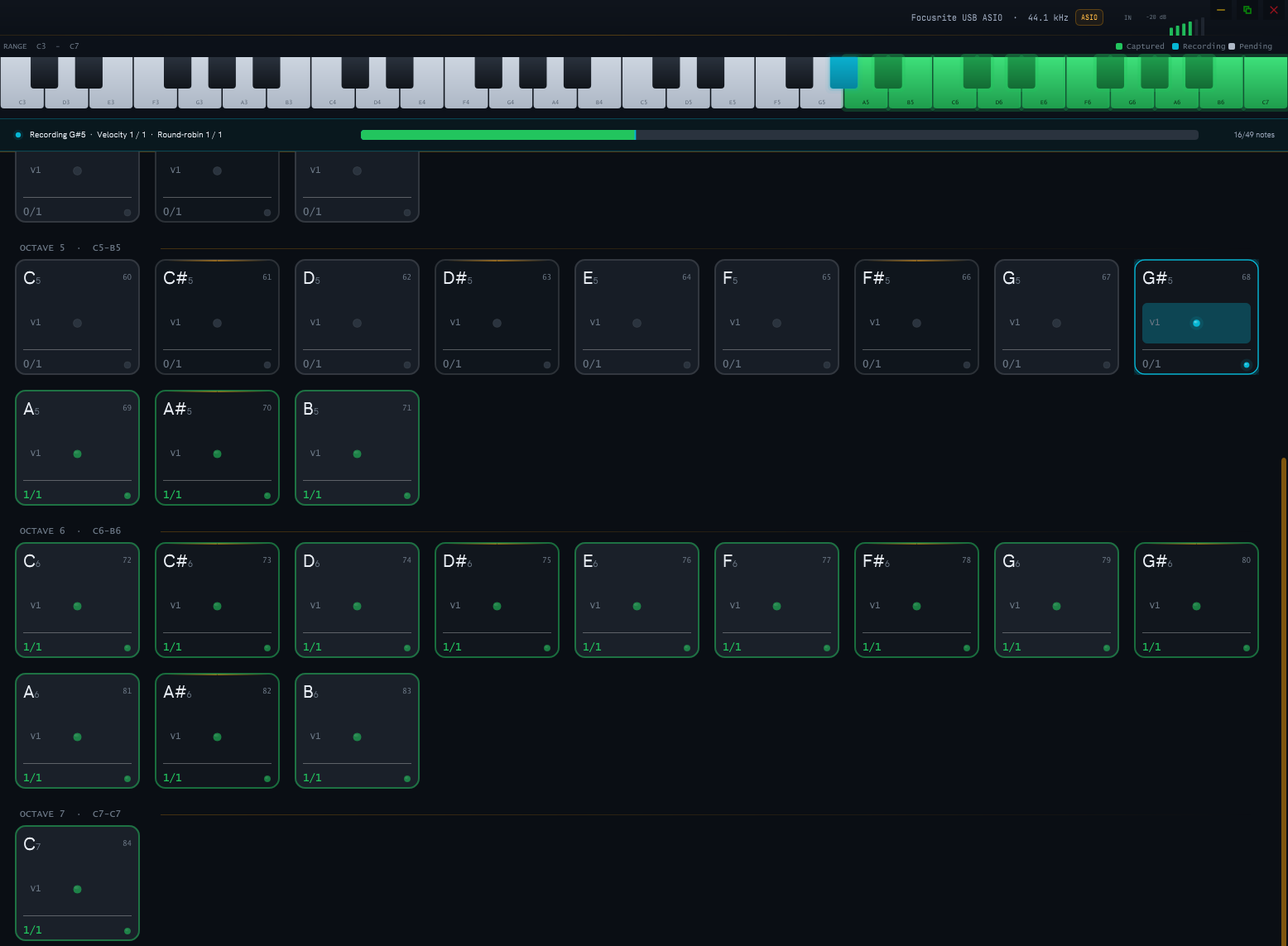Click the Focusrite USB ASIO device label
The height and width of the screenshot is (946, 1288).
pos(956,17)
